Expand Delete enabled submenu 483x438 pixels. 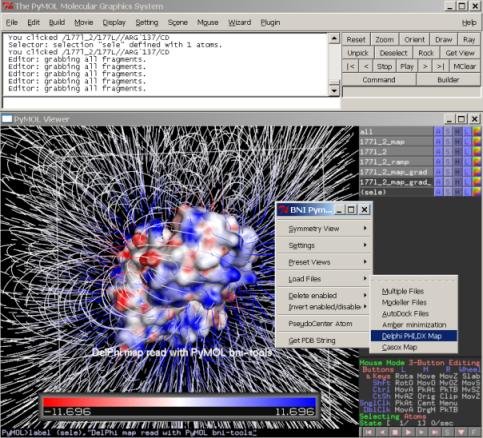point(324,295)
